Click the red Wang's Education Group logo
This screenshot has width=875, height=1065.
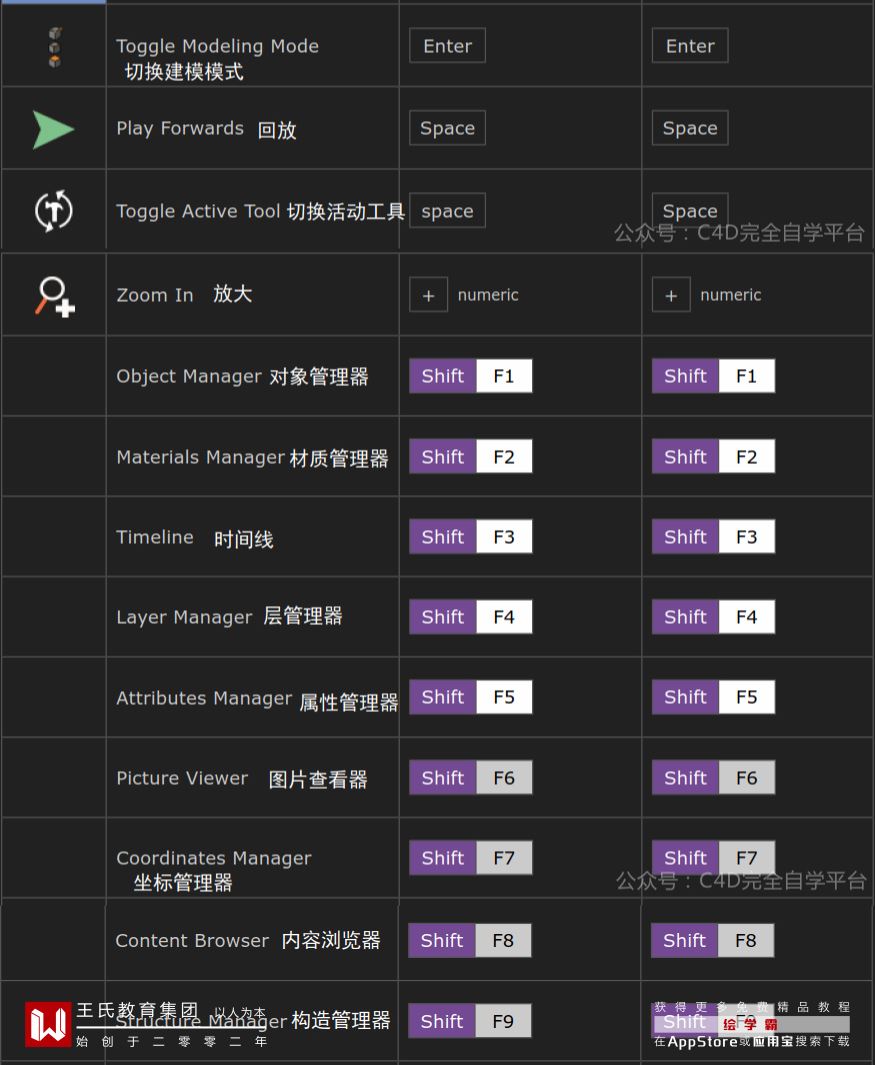point(48,1024)
